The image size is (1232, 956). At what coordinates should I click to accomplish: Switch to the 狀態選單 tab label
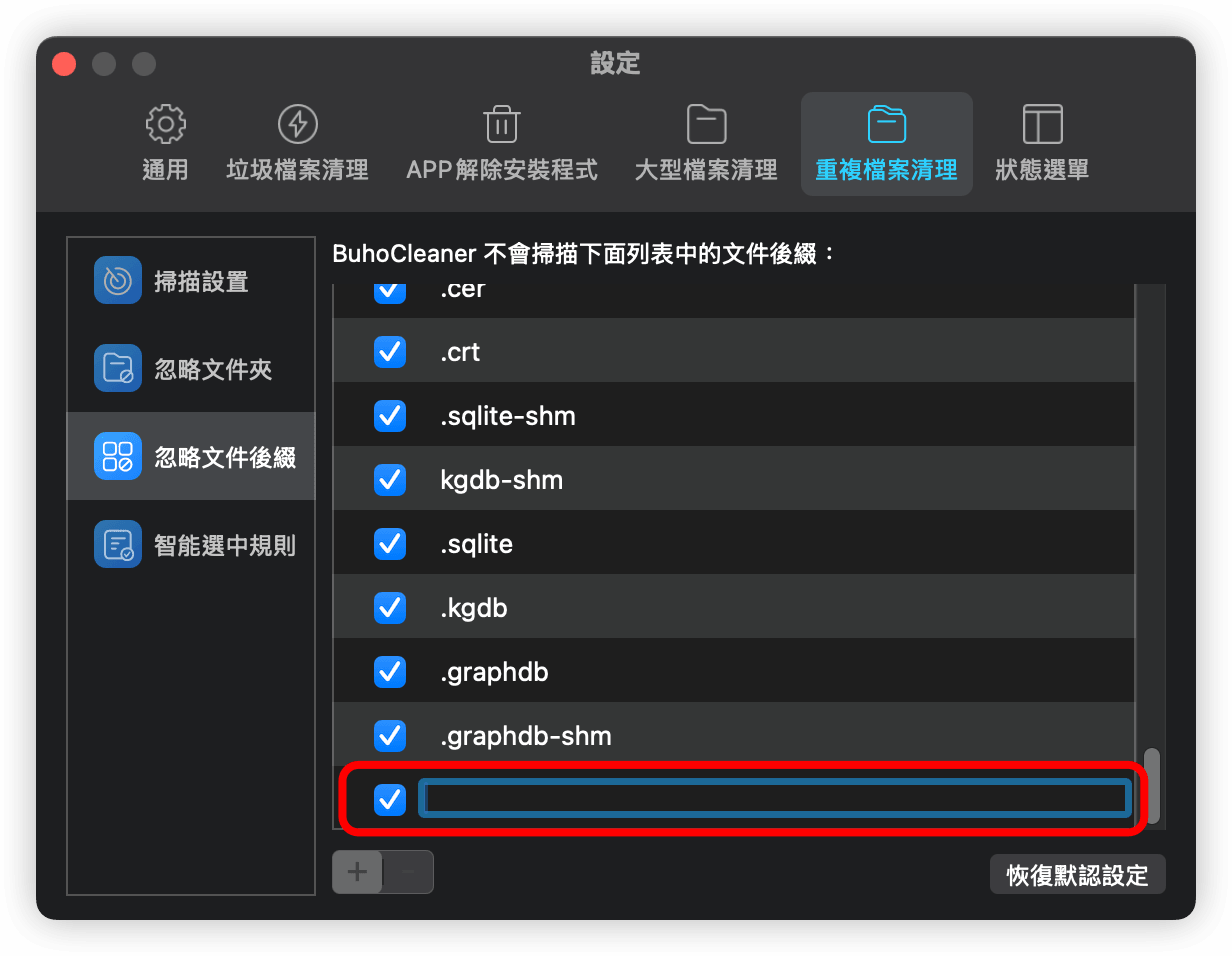click(x=1042, y=170)
